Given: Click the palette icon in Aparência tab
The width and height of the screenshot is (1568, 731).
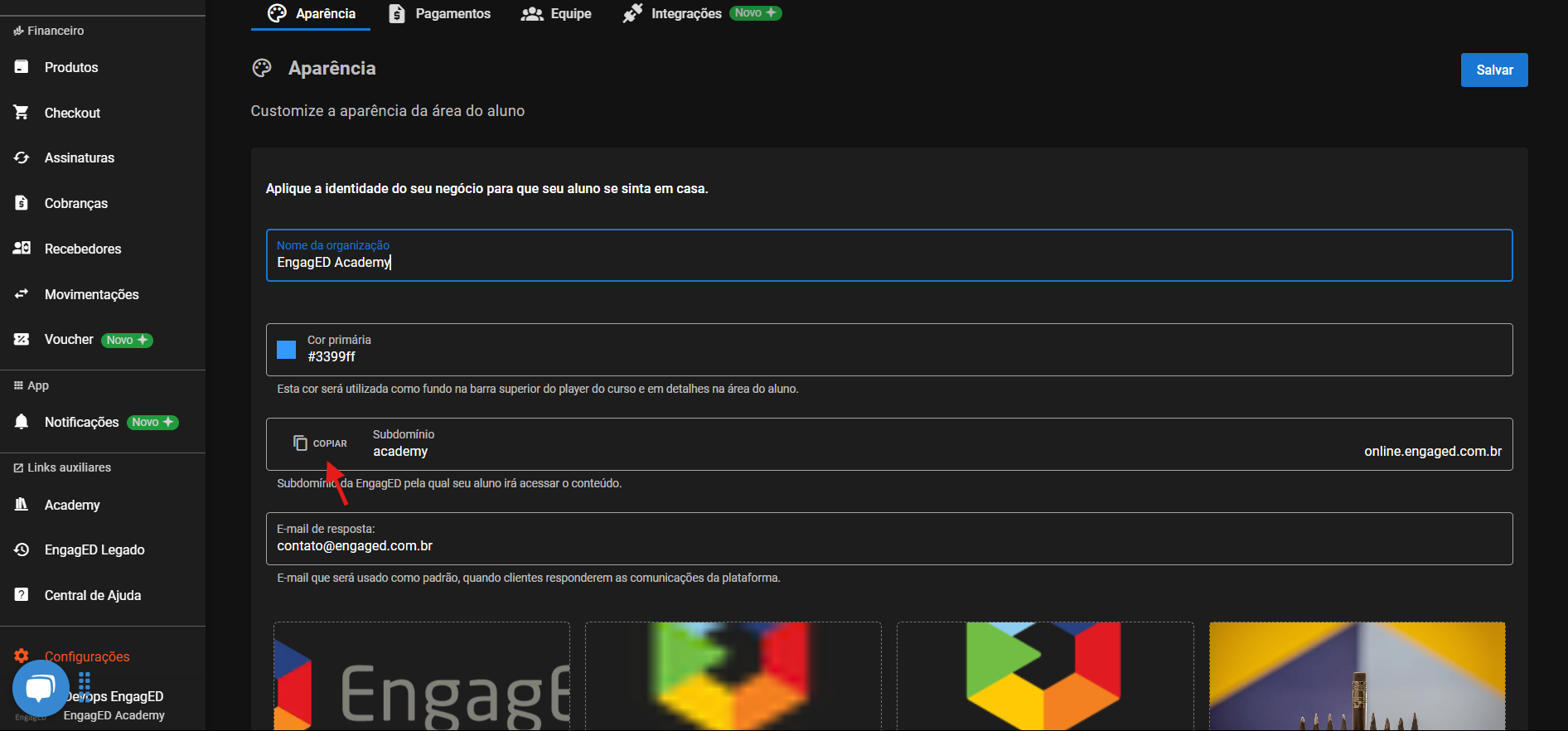Looking at the screenshot, I should pyautogui.click(x=277, y=13).
